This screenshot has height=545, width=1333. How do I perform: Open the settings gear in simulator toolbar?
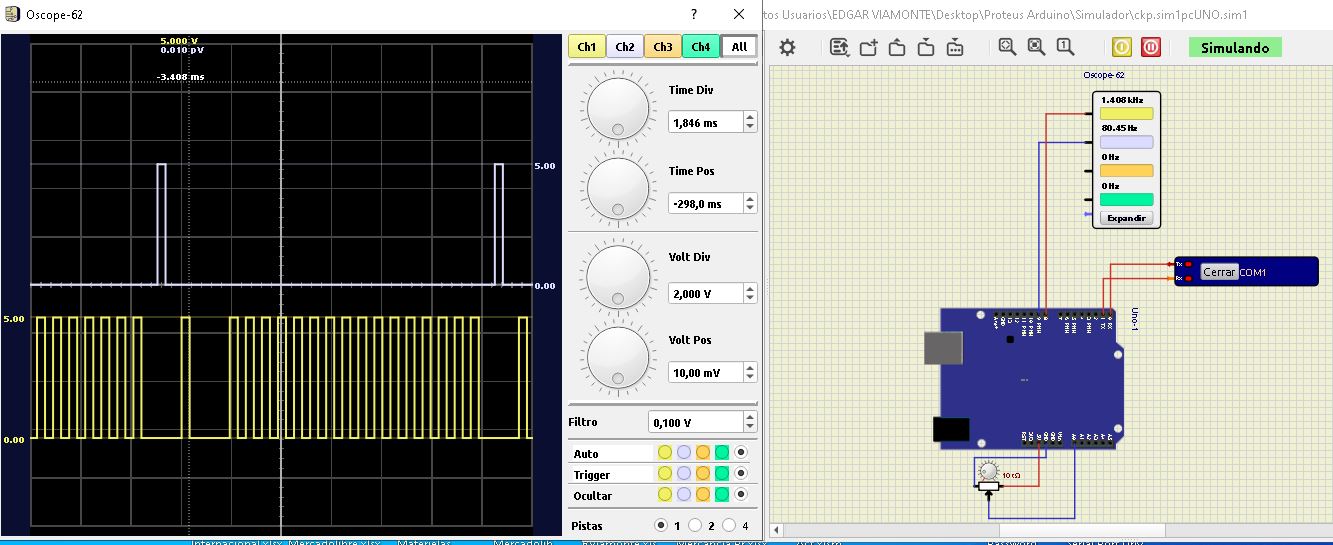788,47
